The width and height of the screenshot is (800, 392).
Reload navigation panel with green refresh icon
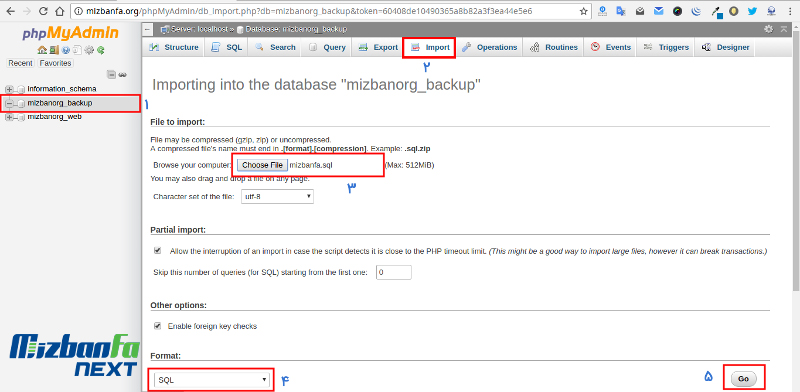pyautogui.click(x=101, y=50)
